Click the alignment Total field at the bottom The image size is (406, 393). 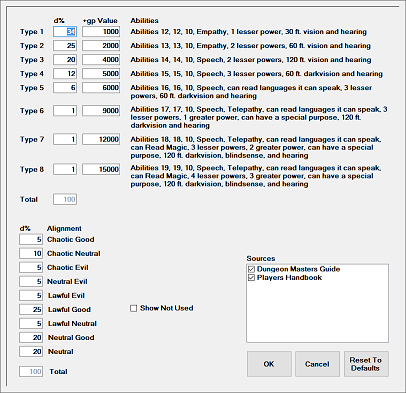point(31,371)
